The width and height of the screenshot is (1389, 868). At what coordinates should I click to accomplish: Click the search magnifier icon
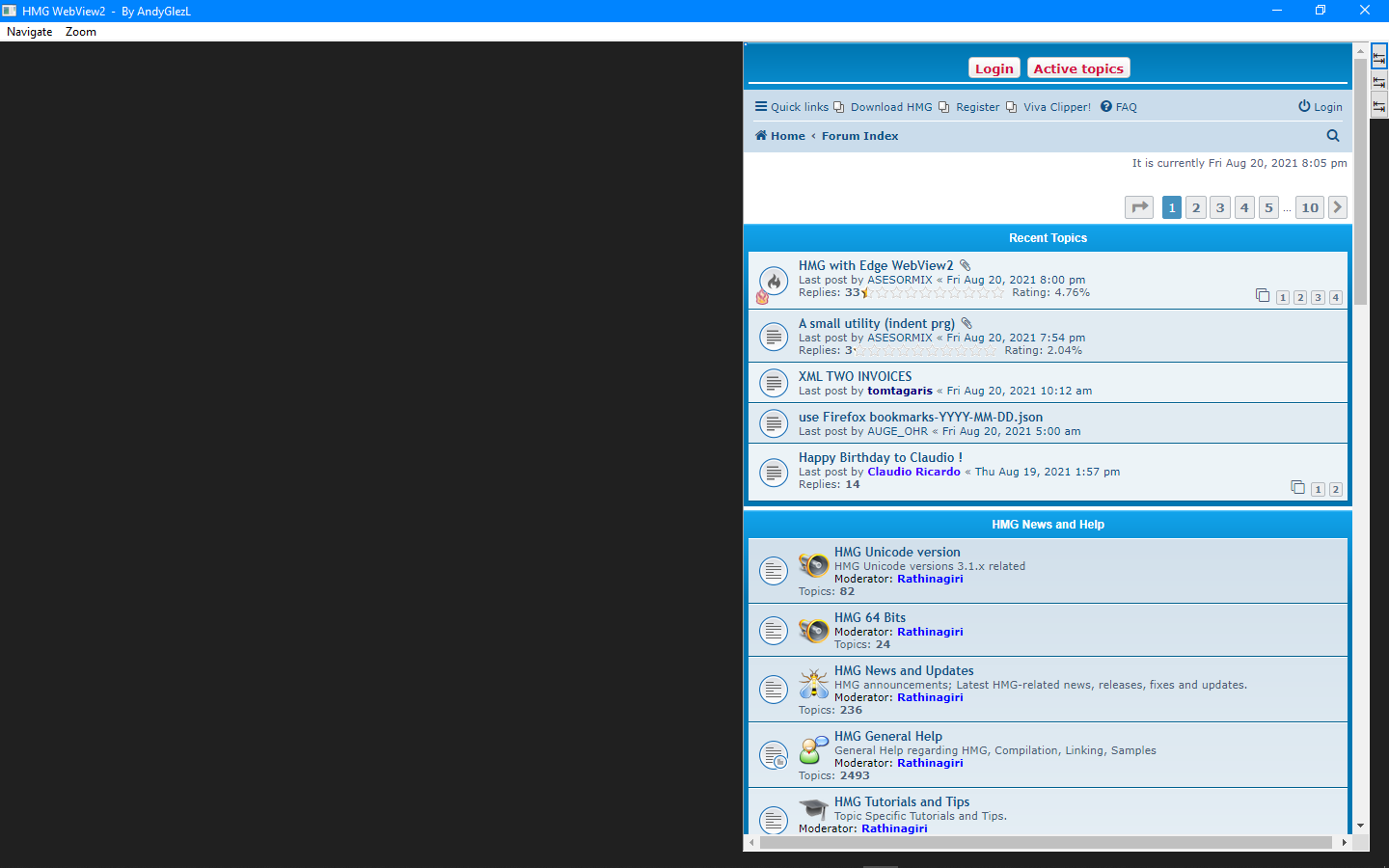click(1333, 136)
